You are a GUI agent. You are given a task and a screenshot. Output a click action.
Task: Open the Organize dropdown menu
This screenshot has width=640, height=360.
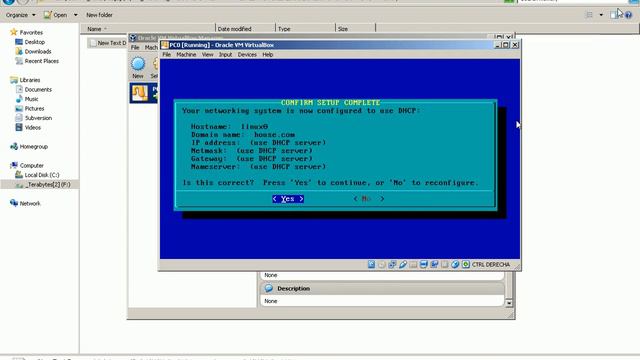point(20,15)
